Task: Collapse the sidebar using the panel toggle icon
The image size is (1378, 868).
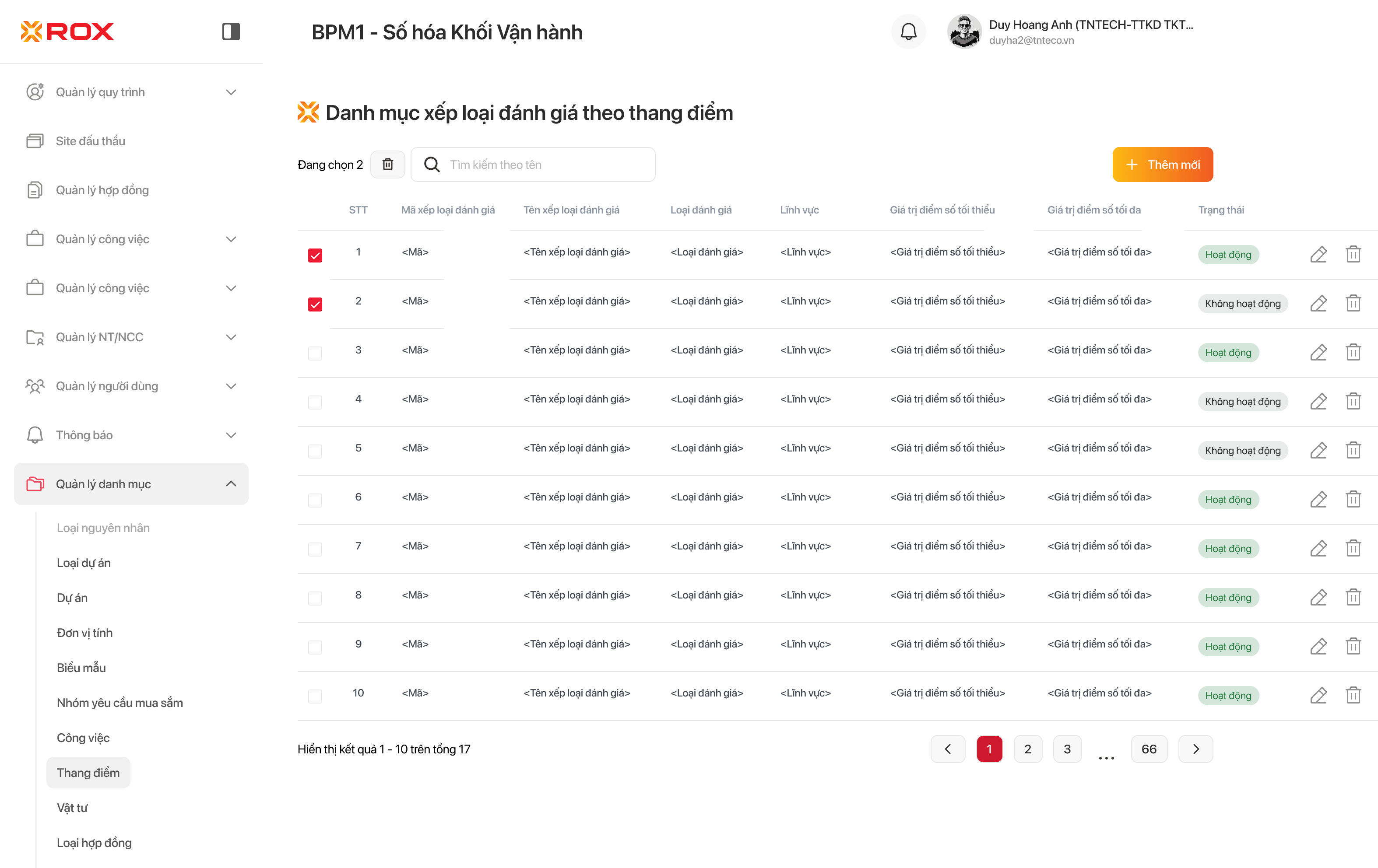Action: point(231,31)
